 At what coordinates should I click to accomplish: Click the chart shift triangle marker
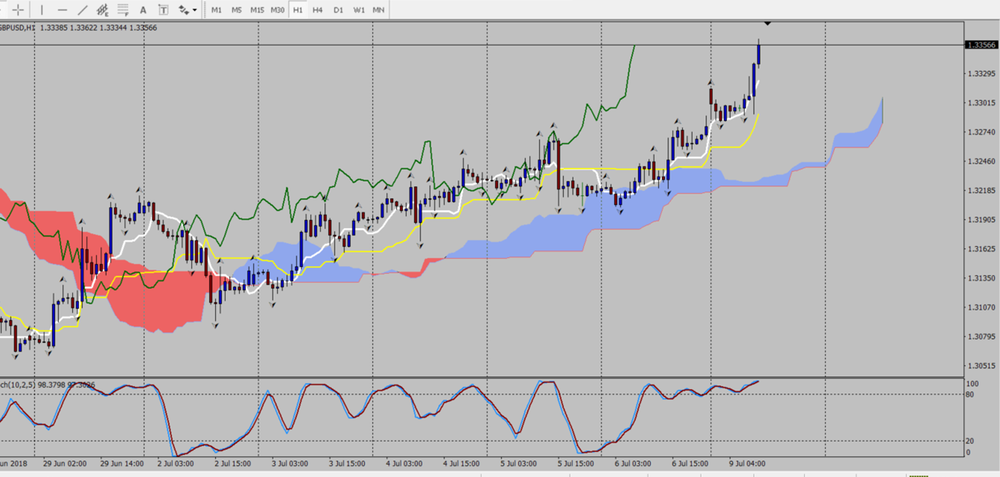point(767,24)
